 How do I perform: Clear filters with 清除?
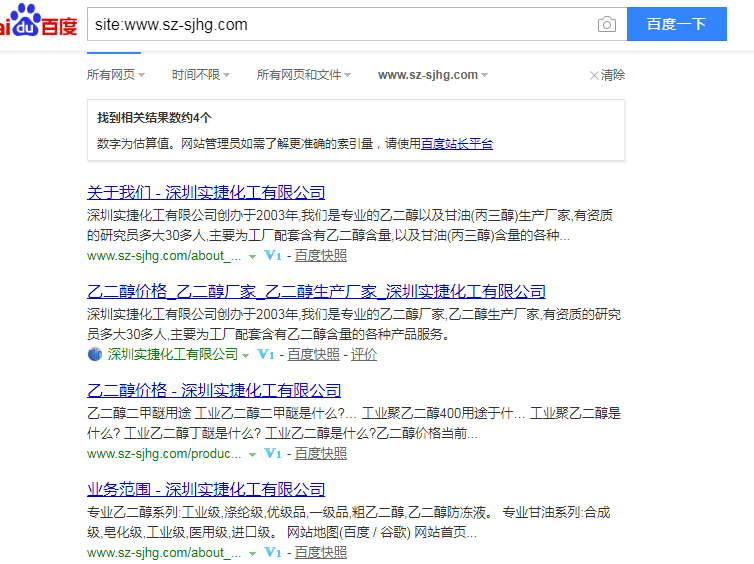[613, 75]
